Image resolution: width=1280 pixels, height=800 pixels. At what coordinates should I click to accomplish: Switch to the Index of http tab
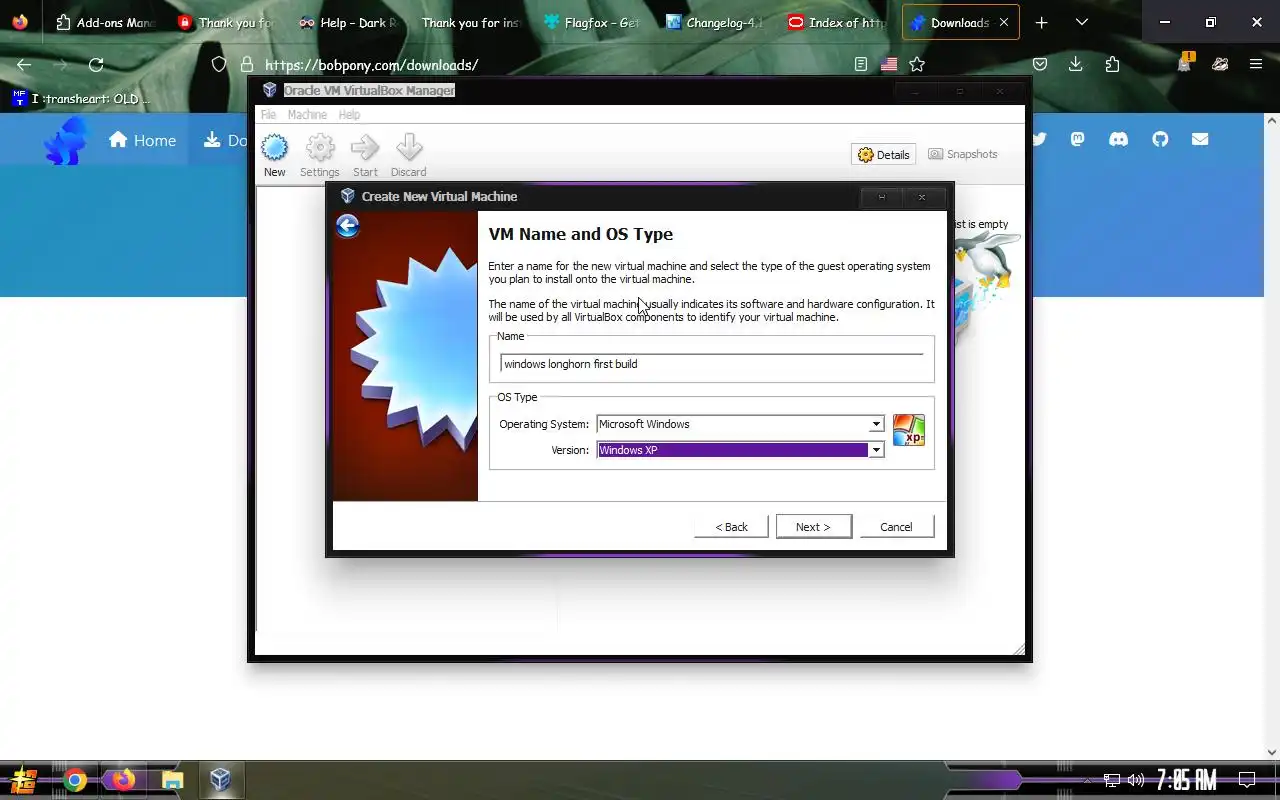click(836, 22)
